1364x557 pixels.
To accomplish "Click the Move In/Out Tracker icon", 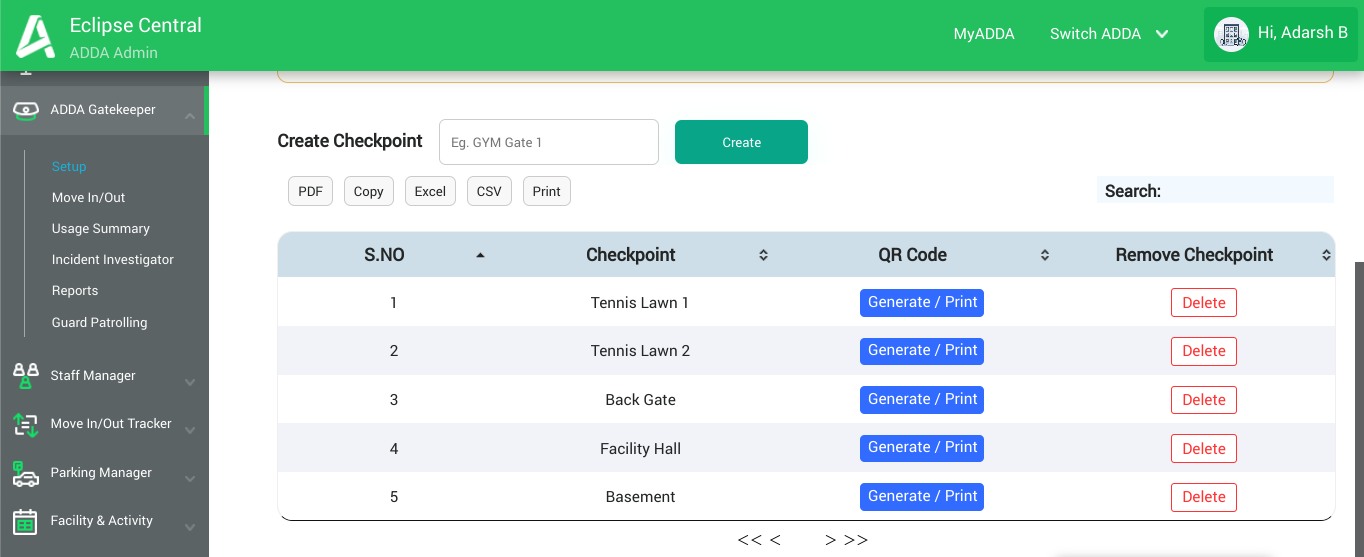I will tap(26, 424).
